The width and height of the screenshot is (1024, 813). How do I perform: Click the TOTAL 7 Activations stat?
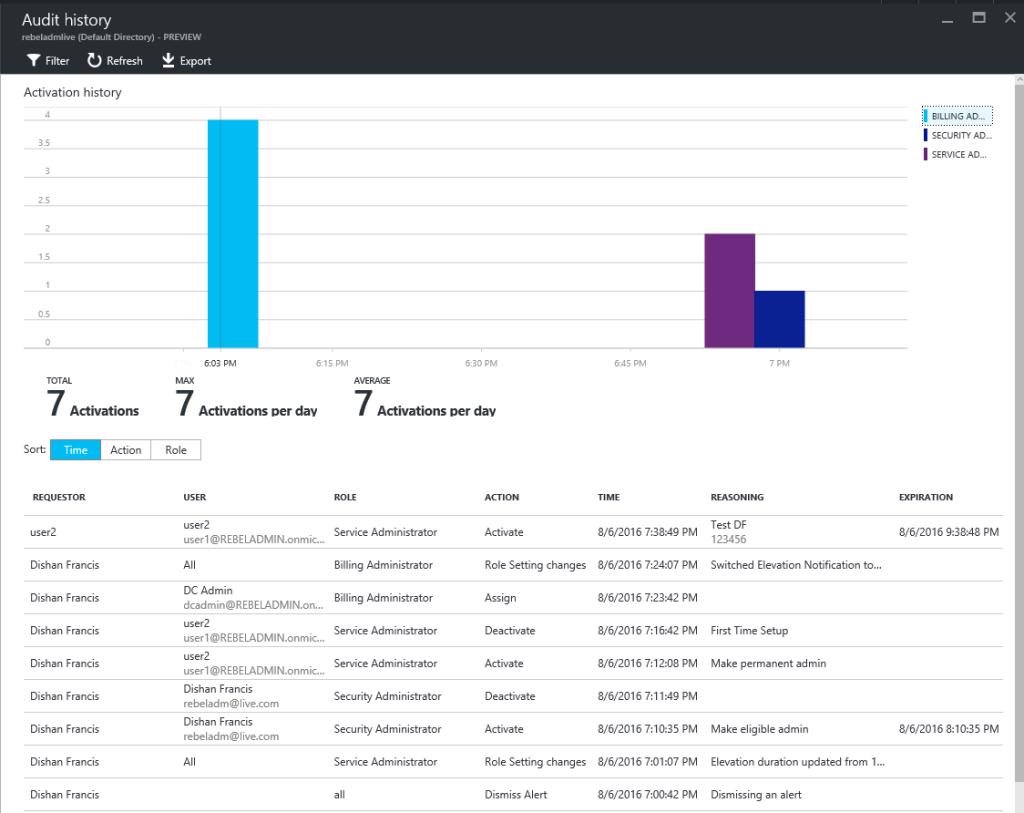pos(93,400)
